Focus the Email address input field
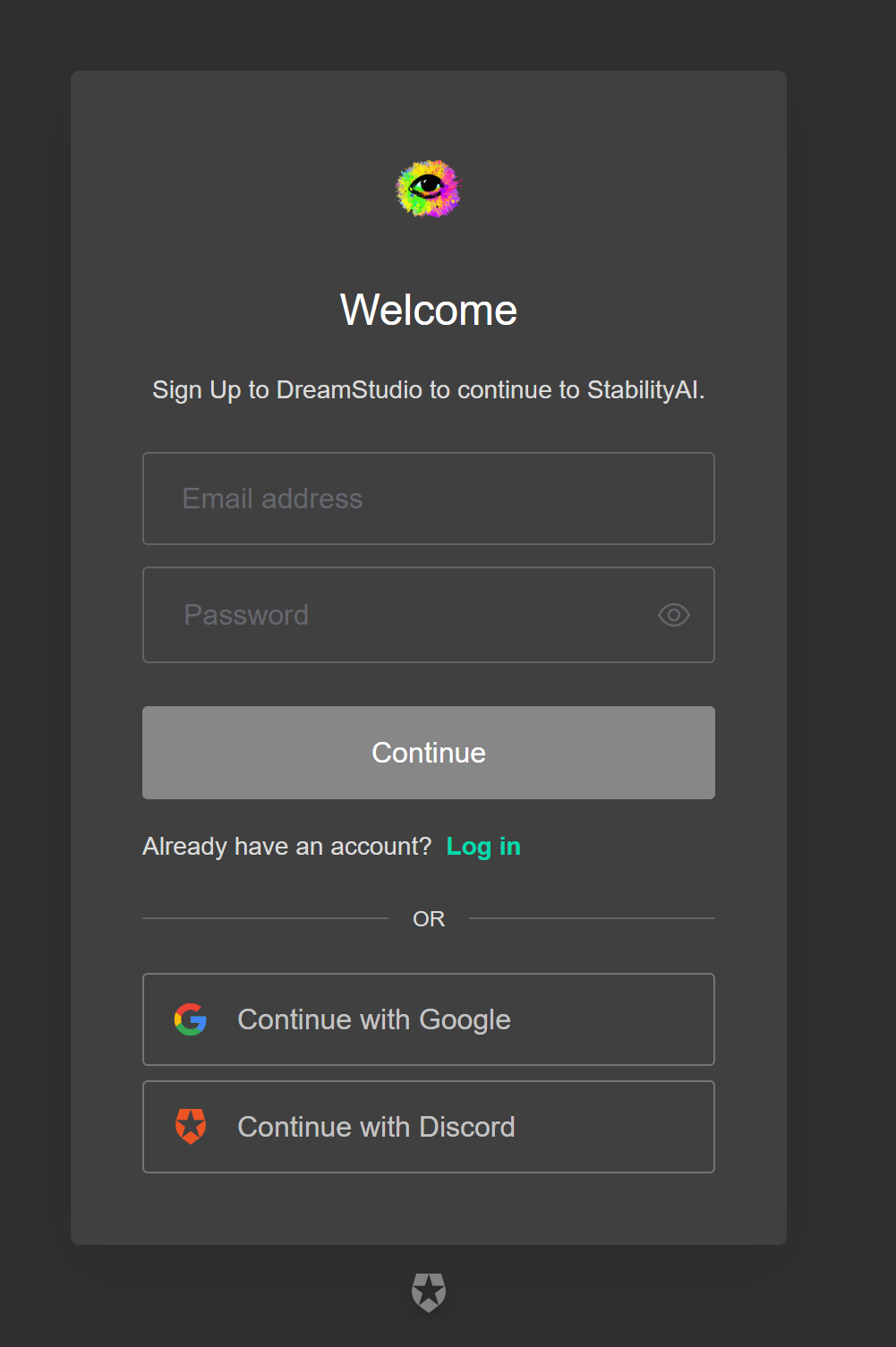Viewport: 896px width, 1347px height. point(429,499)
